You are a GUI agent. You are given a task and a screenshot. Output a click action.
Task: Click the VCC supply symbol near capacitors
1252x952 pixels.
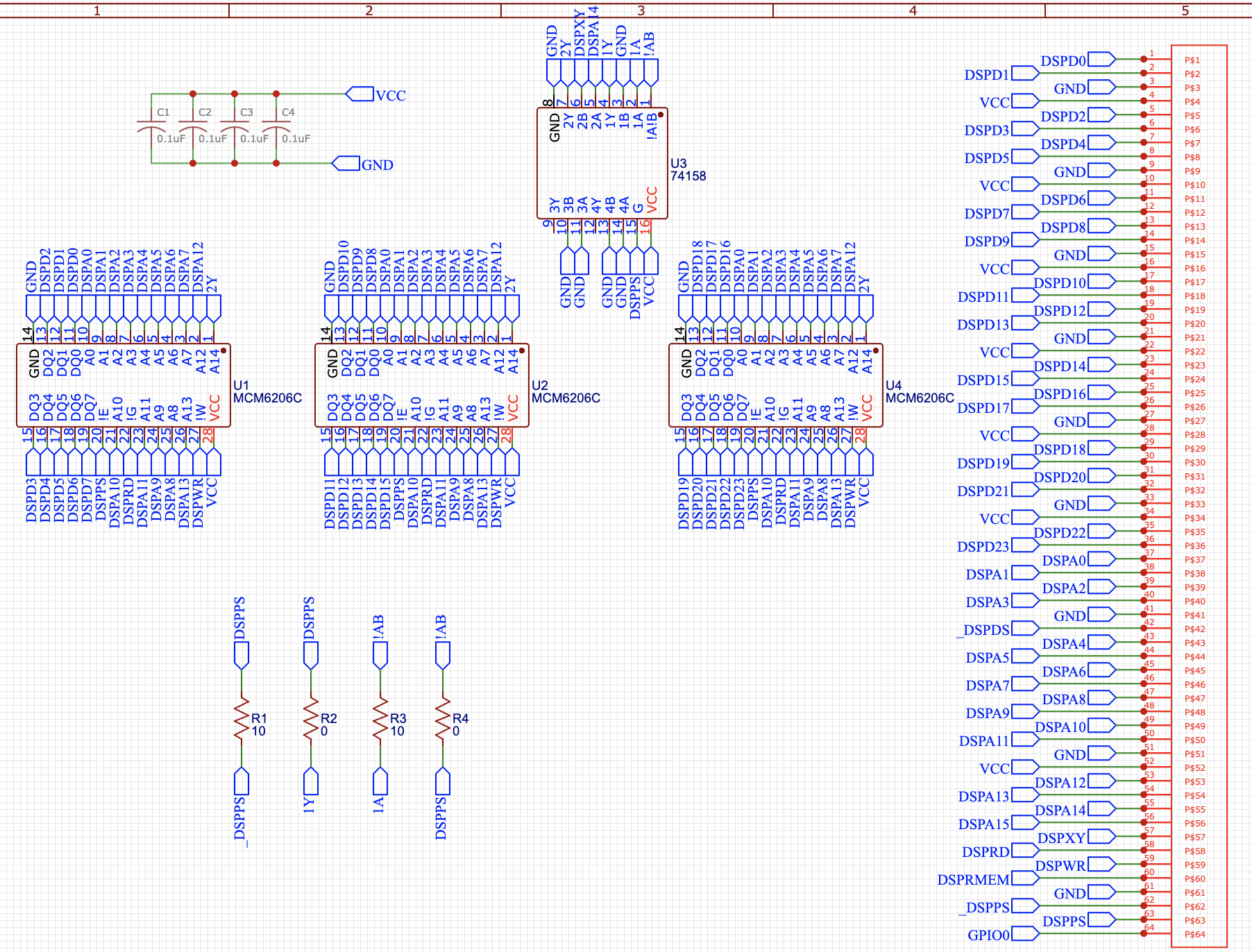361,94
